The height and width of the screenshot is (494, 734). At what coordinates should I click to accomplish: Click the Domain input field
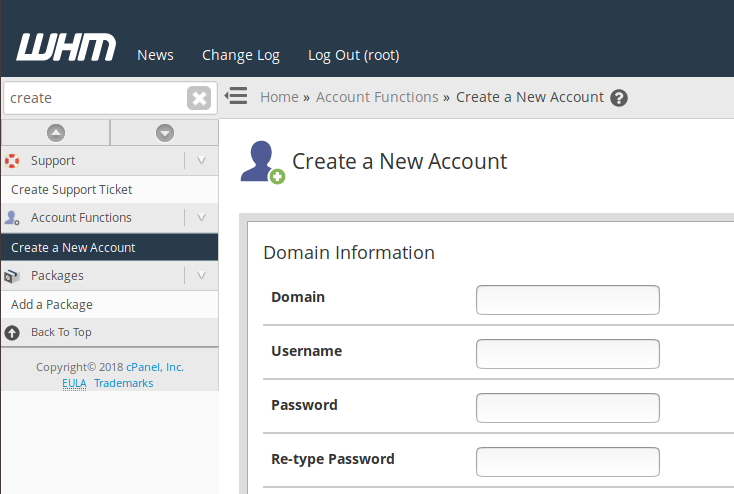(x=567, y=300)
